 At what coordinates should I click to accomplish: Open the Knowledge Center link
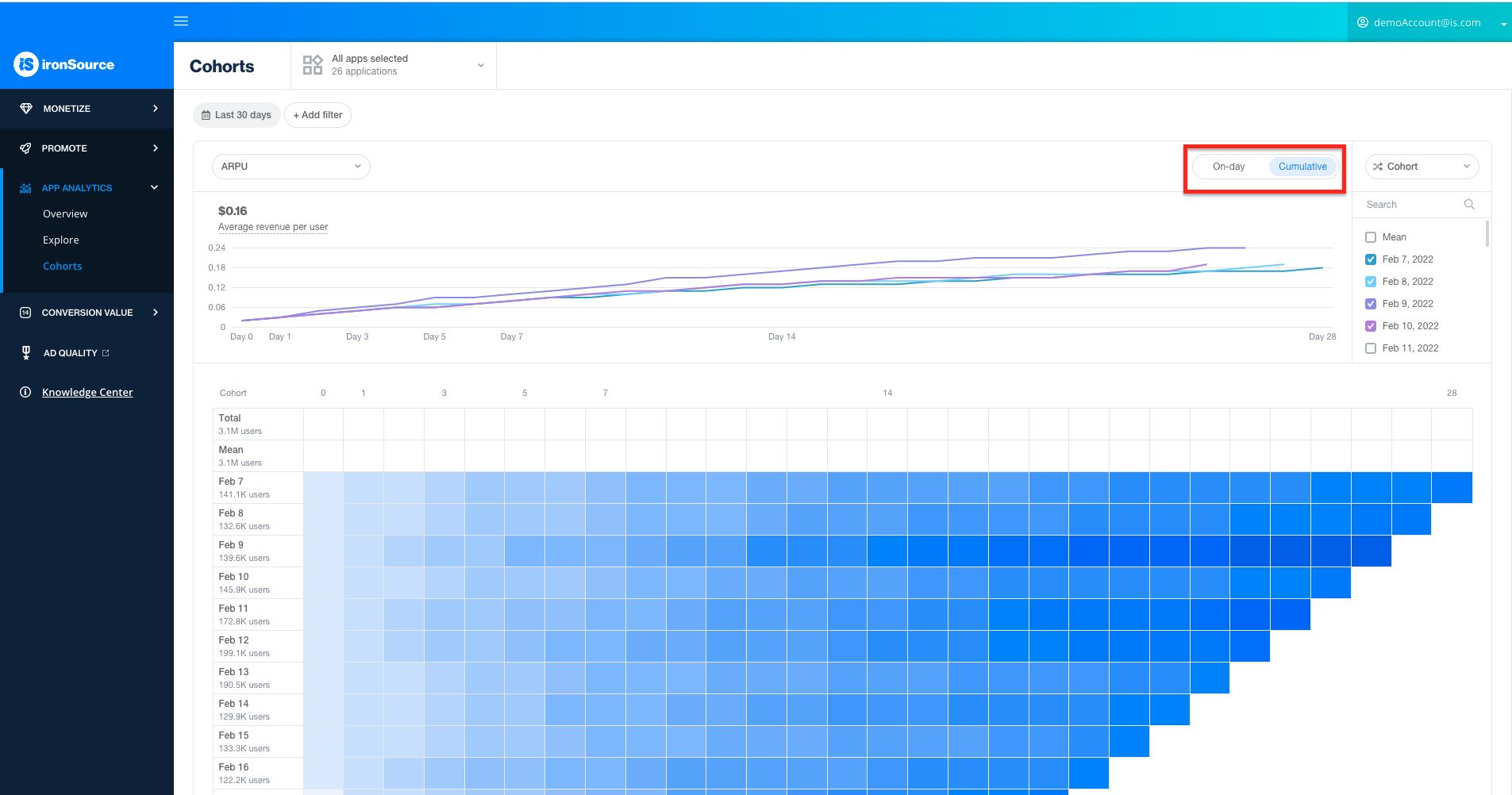pos(87,392)
